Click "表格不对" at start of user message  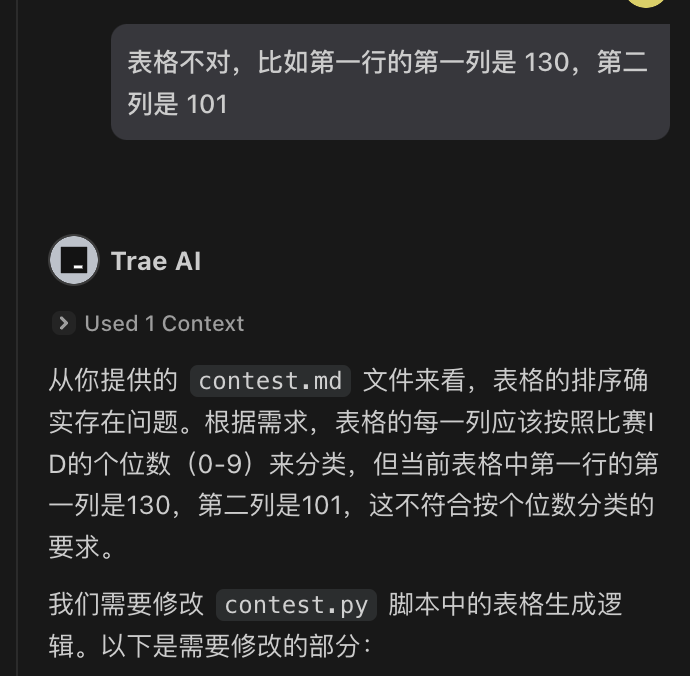[179, 62]
